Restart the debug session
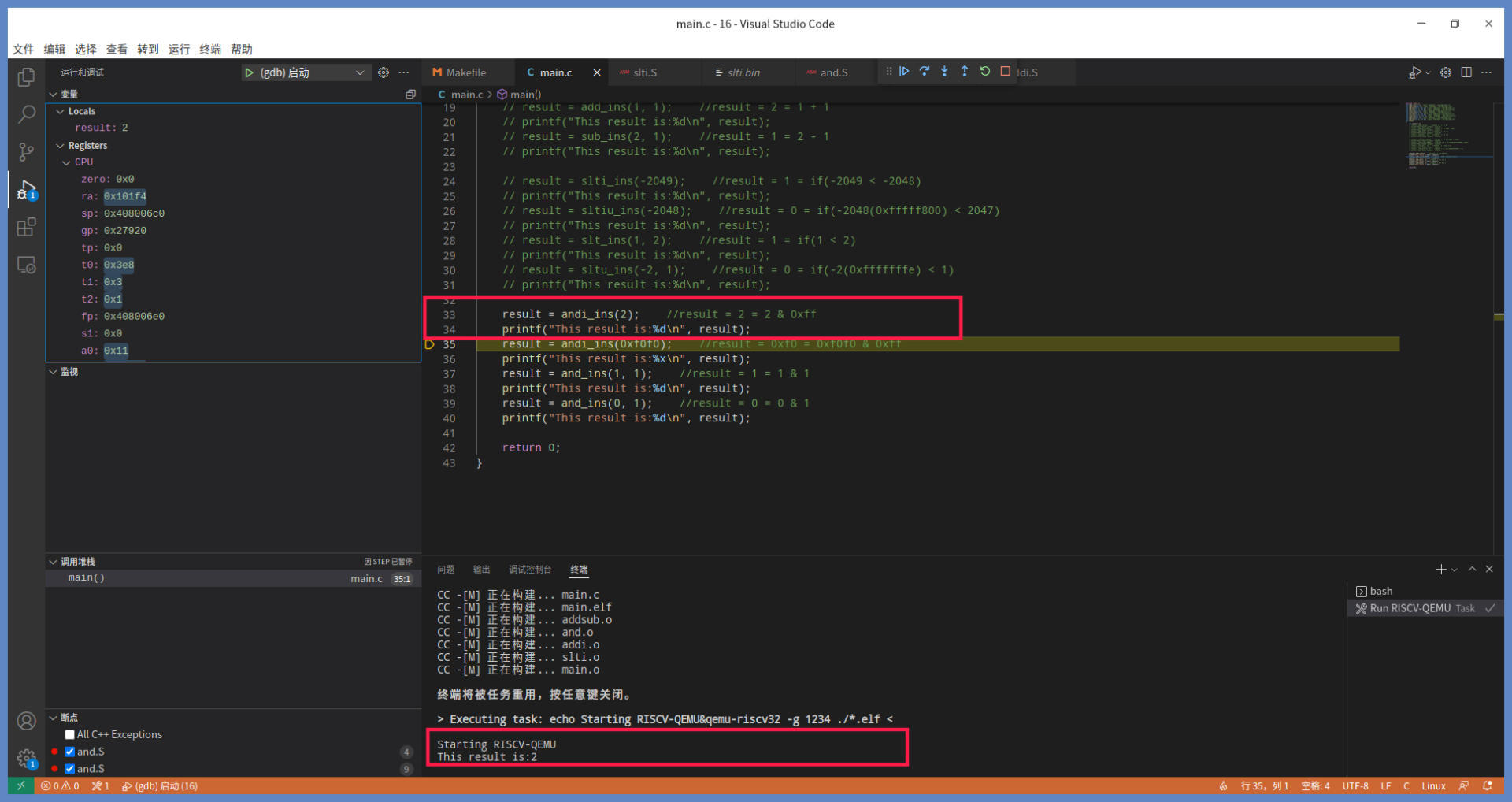Image resolution: width=1512 pixels, height=802 pixels. point(985,72)
